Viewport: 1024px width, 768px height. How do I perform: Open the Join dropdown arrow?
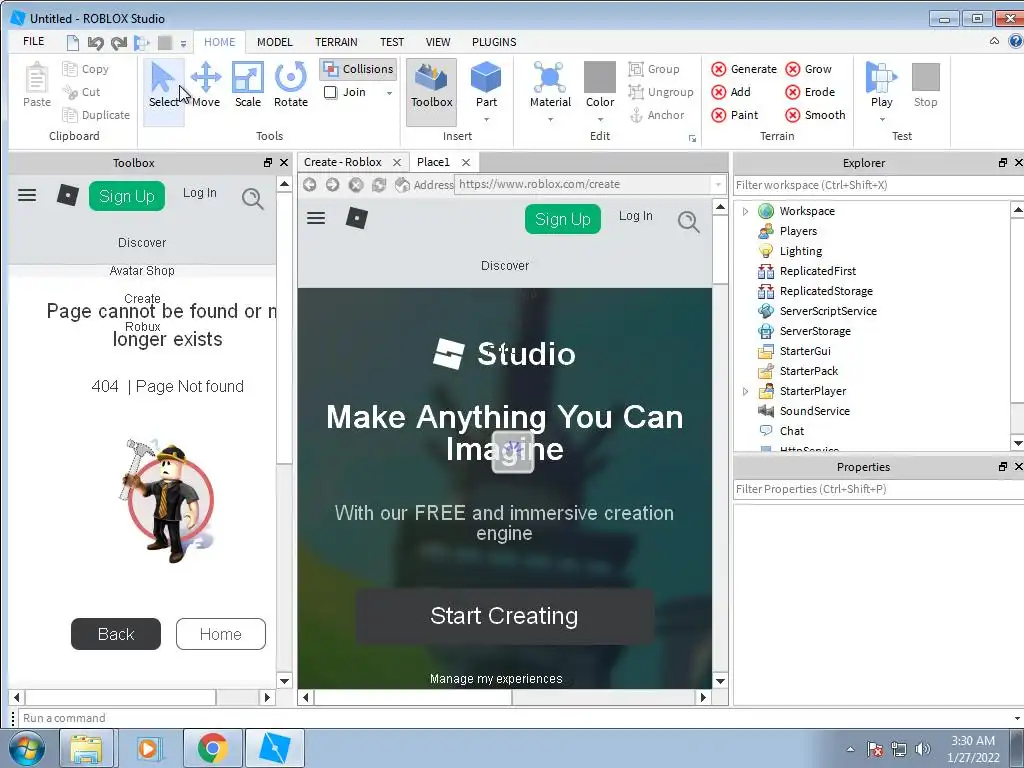pyautogui.click(x=389, y=93)
